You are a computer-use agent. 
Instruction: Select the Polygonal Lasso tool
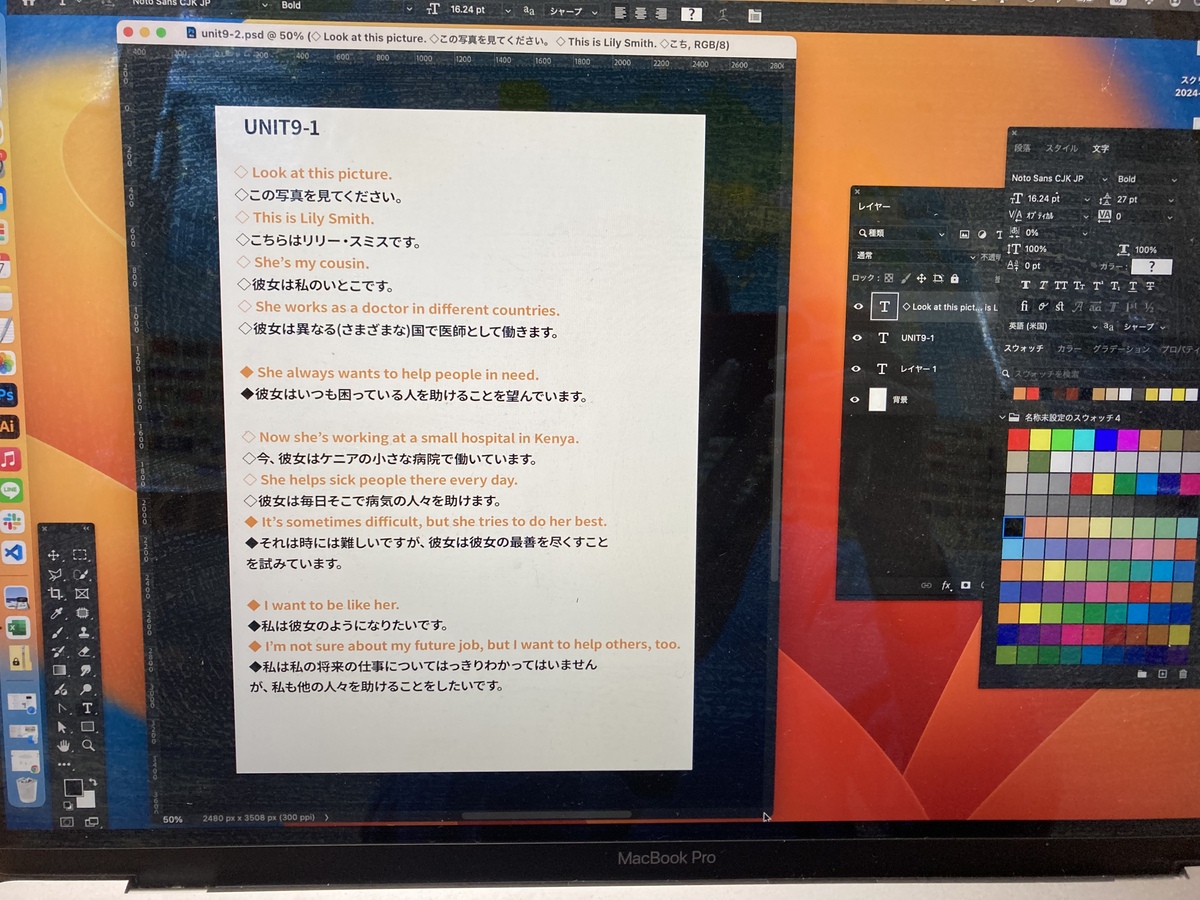click(55, 574)
